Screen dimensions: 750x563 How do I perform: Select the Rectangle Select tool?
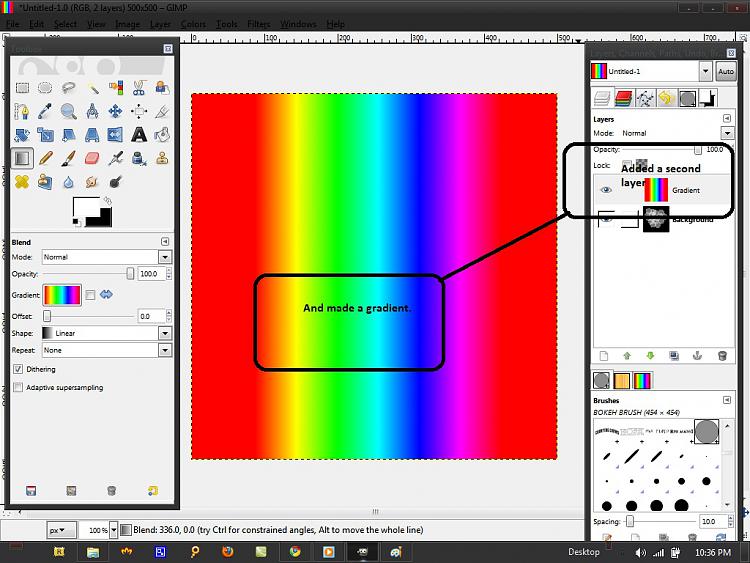tap(22, 88)
